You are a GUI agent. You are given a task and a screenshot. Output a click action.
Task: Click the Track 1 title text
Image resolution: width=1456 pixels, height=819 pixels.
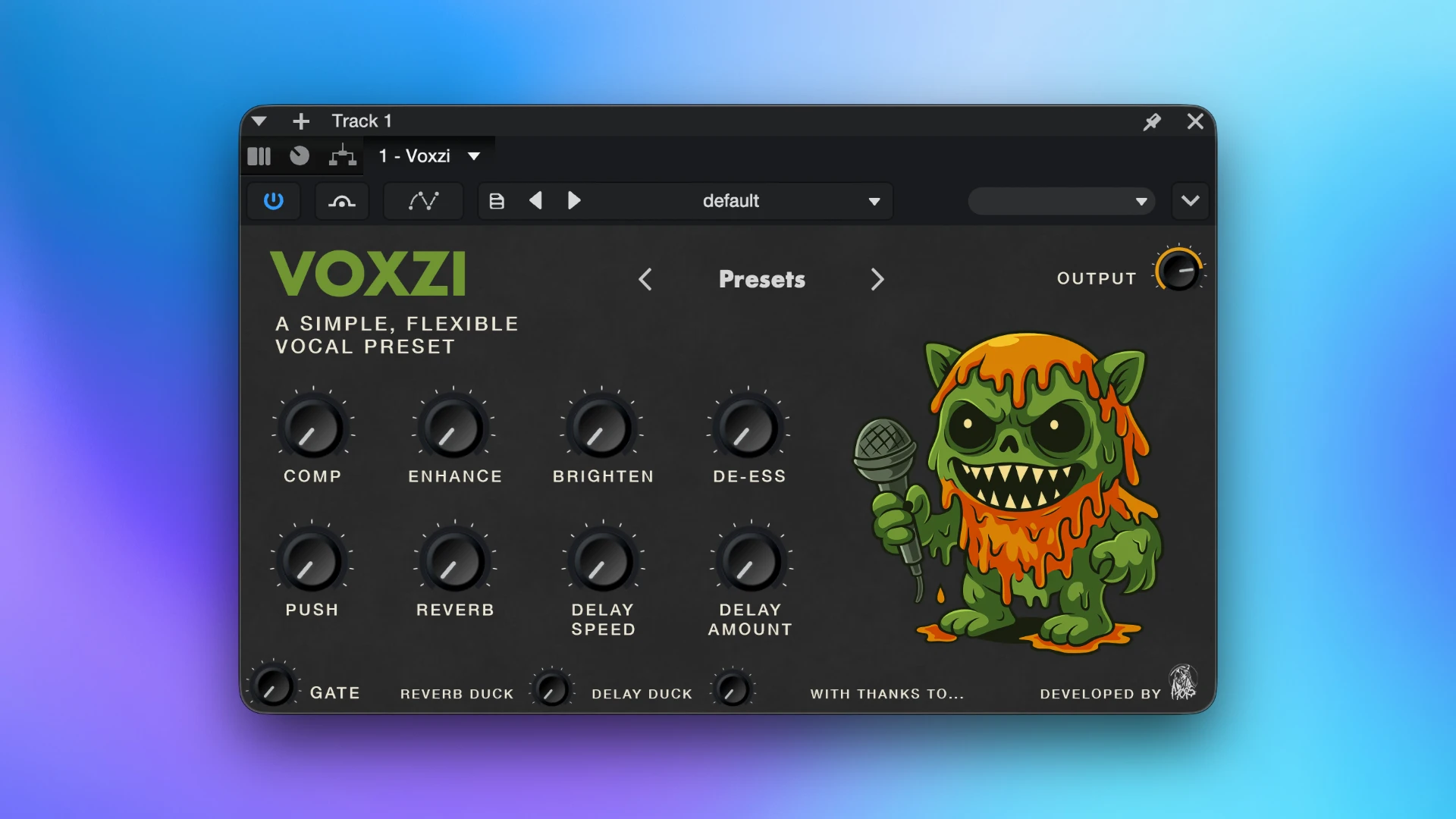coord(362,121)
